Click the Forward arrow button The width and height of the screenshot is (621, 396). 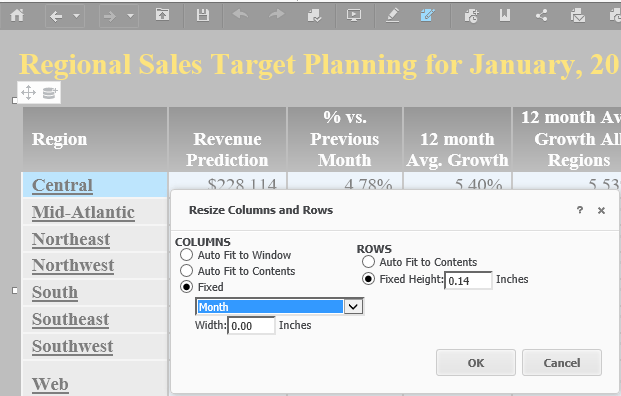pyautogui.click(x=110, y=16)
